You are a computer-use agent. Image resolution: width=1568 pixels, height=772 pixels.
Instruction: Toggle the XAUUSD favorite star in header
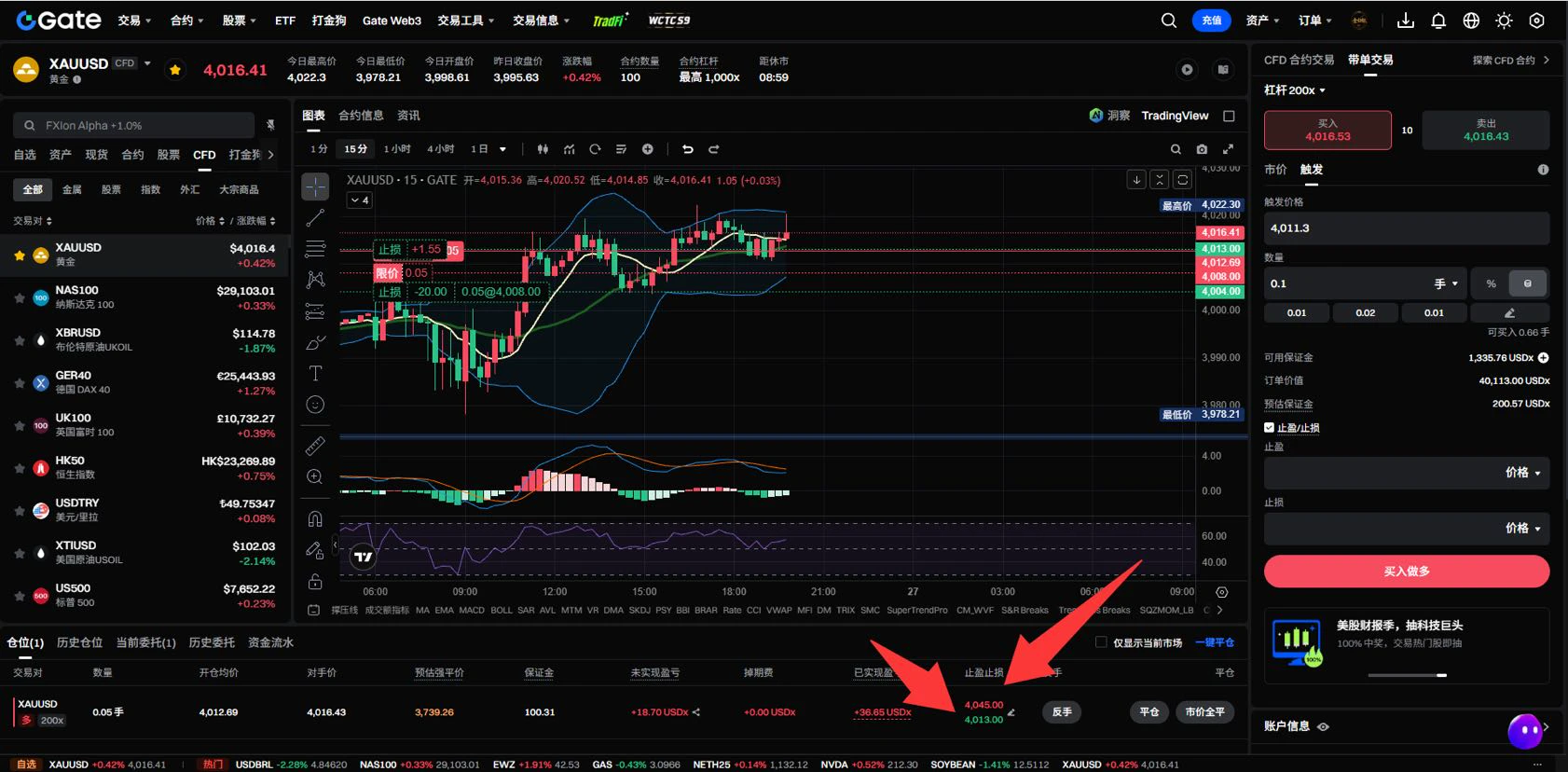point(174,69)
